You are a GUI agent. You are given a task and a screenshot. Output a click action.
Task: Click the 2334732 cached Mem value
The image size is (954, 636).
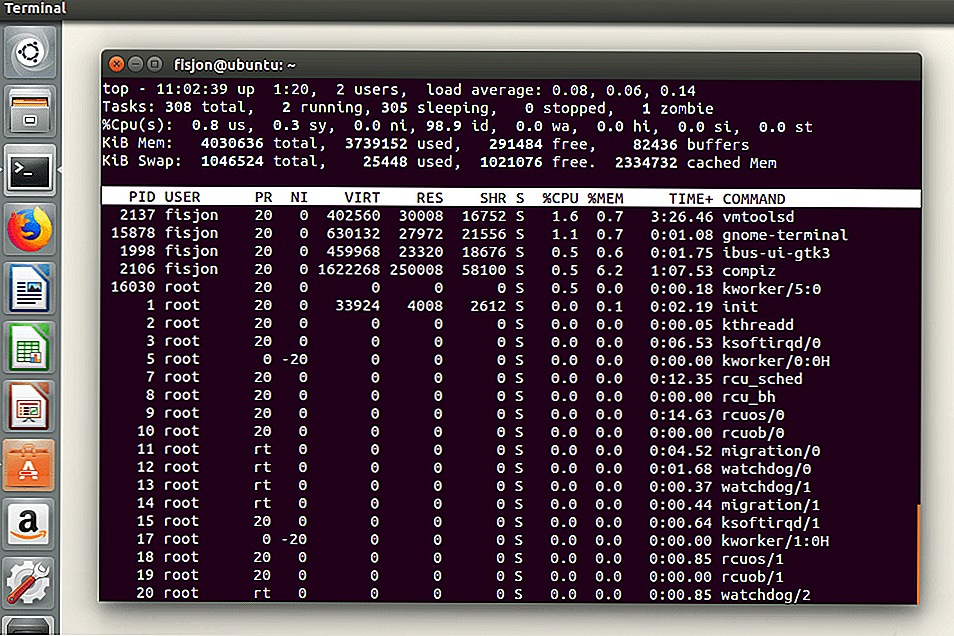(x=695, y=163)
